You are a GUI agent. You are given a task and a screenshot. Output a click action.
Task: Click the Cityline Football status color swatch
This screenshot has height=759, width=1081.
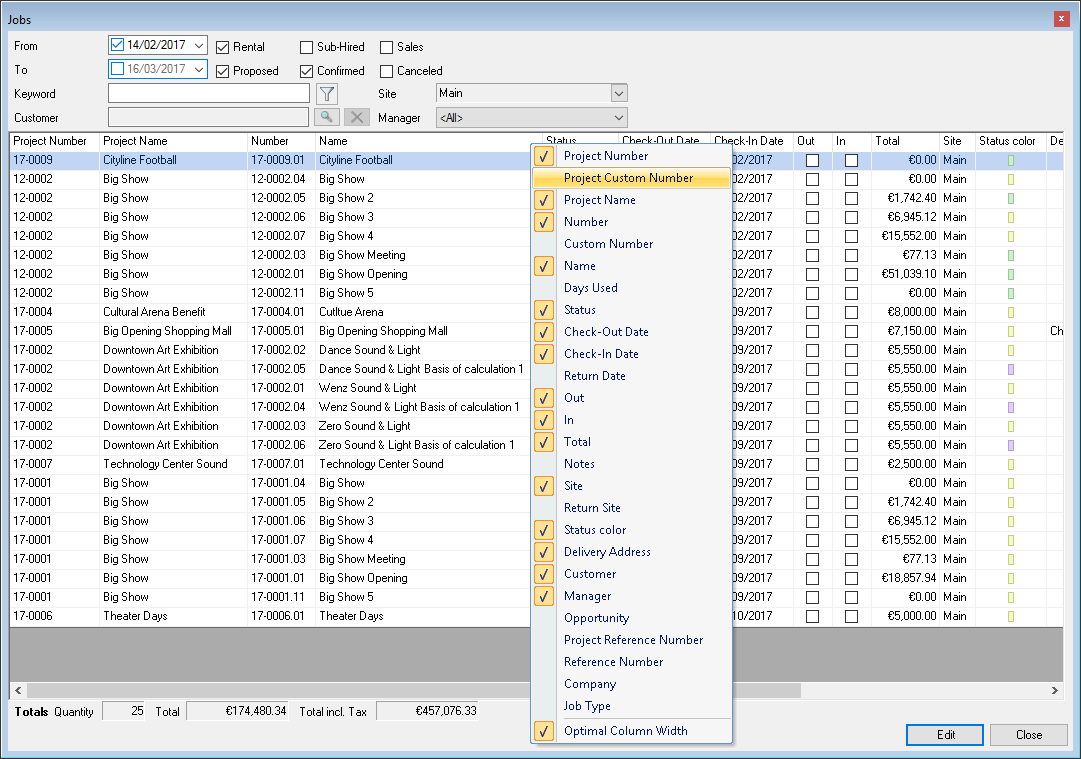click(1011, 160)
